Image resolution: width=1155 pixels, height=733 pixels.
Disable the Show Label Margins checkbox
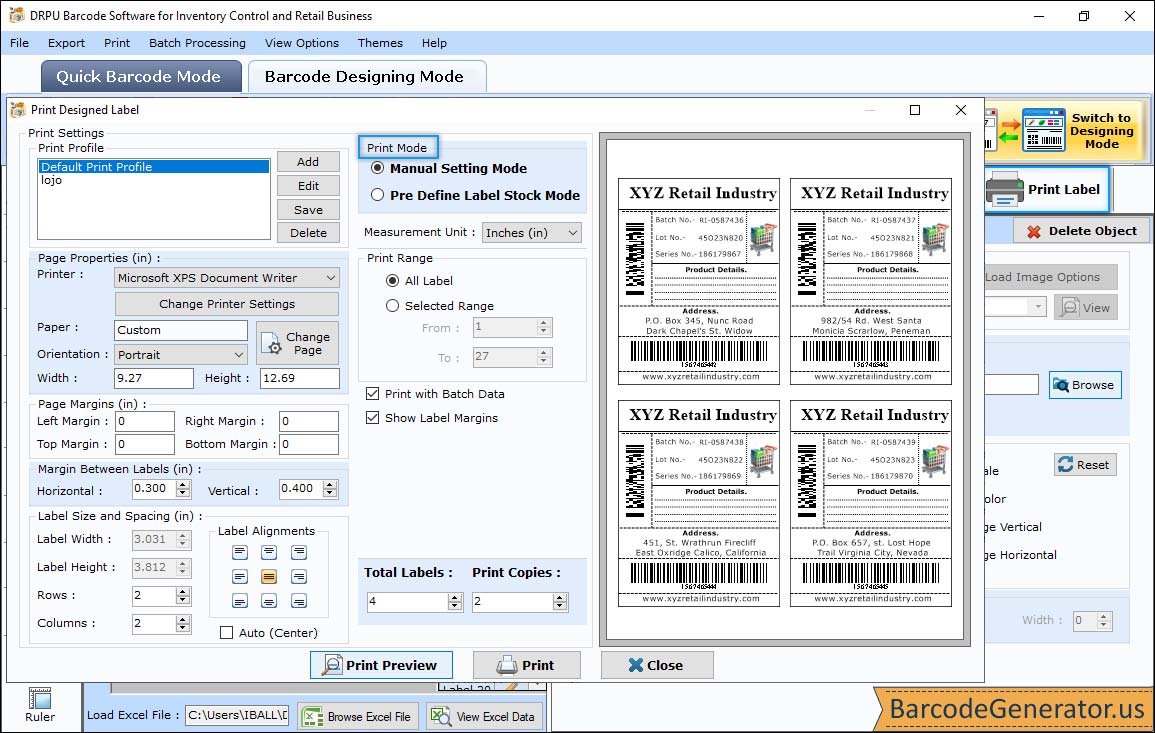click(x=373, y=418)
